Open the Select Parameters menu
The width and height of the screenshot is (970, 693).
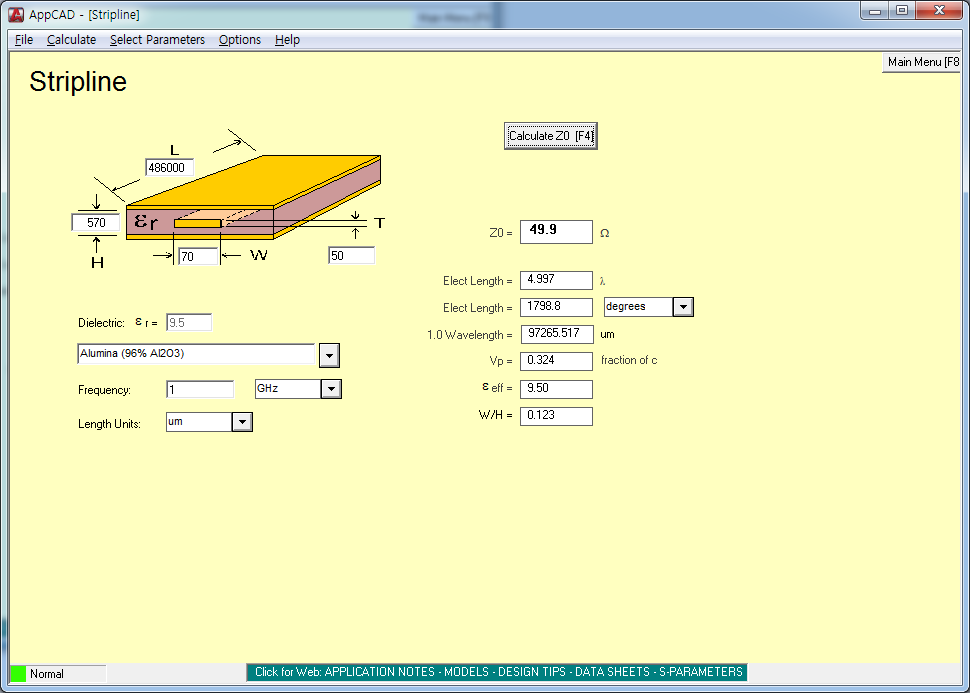(157, 40)
